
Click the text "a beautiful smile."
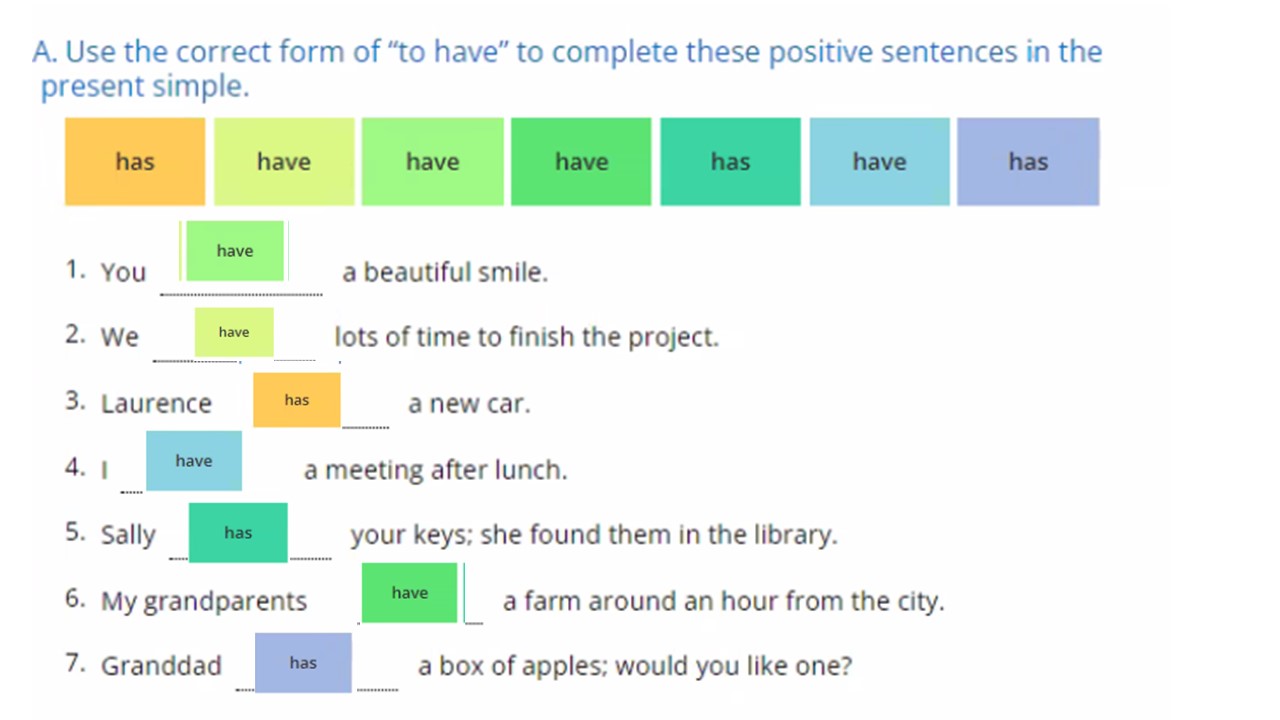coord(445,272)
